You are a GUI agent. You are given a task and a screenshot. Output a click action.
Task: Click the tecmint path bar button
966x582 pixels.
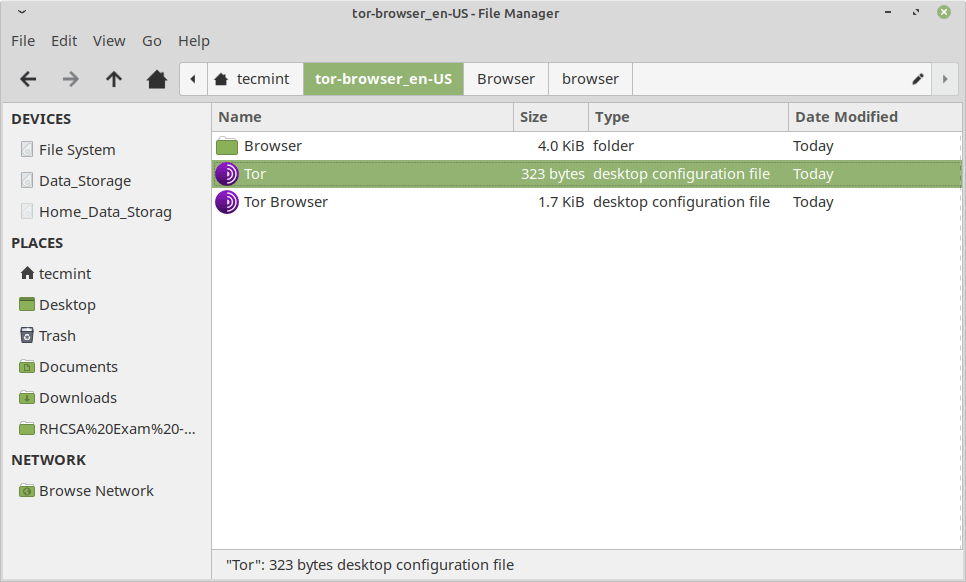pyautogui.click(x=255, y=79)
